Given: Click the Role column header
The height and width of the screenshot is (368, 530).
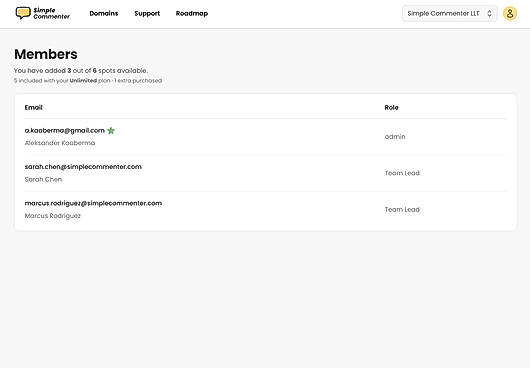Looking at the screenshot, I should pos(391,107).
